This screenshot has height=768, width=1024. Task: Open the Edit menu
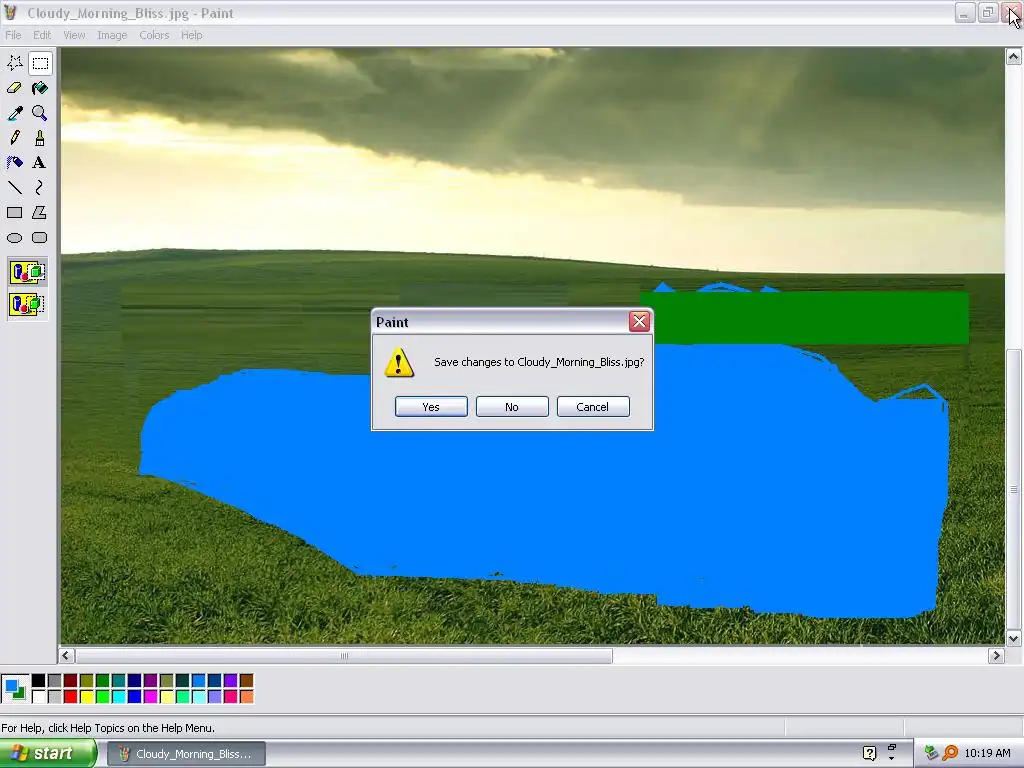[42, 35]
